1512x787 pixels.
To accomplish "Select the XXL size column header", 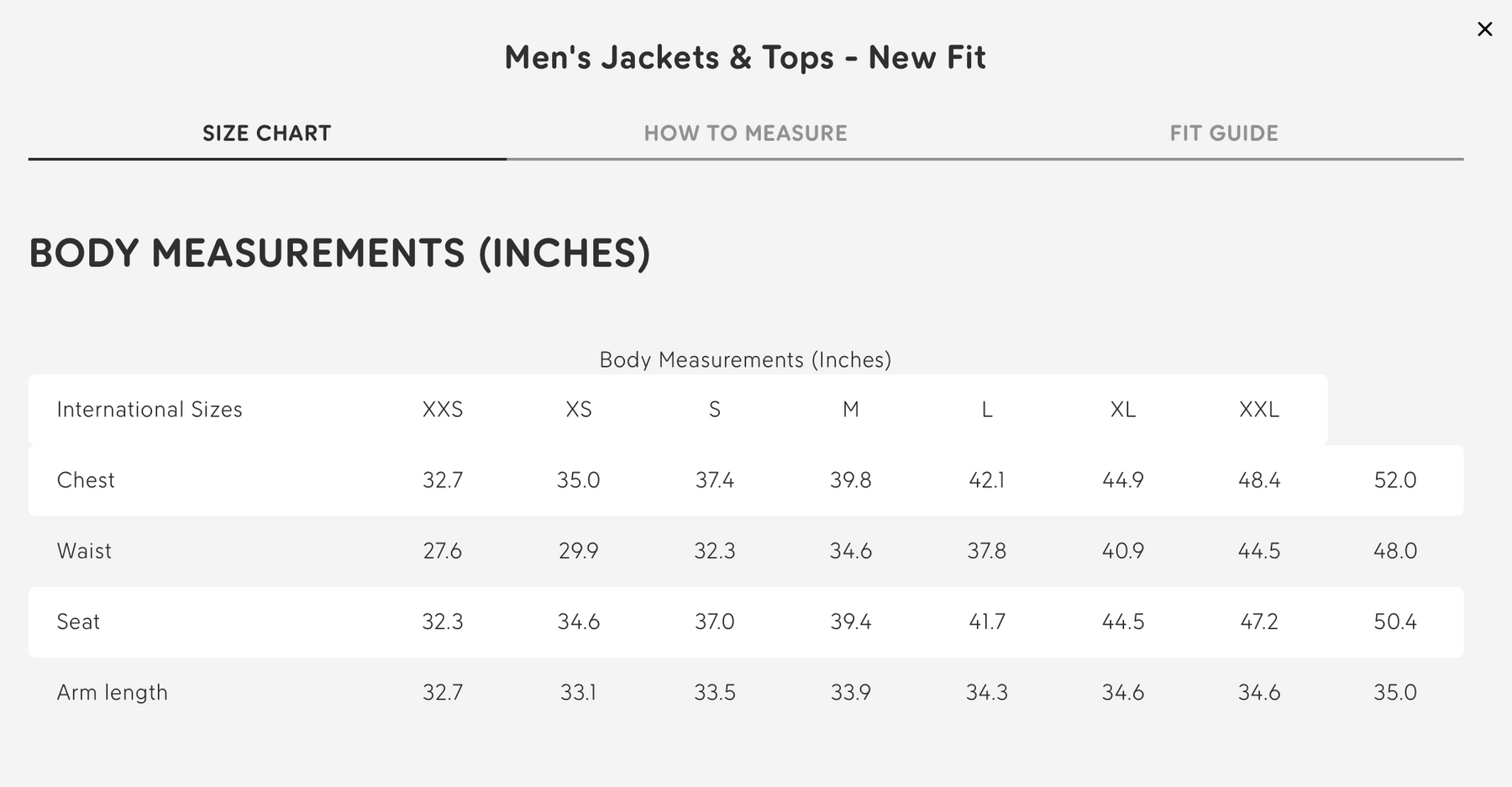I will pos(1259,409).
